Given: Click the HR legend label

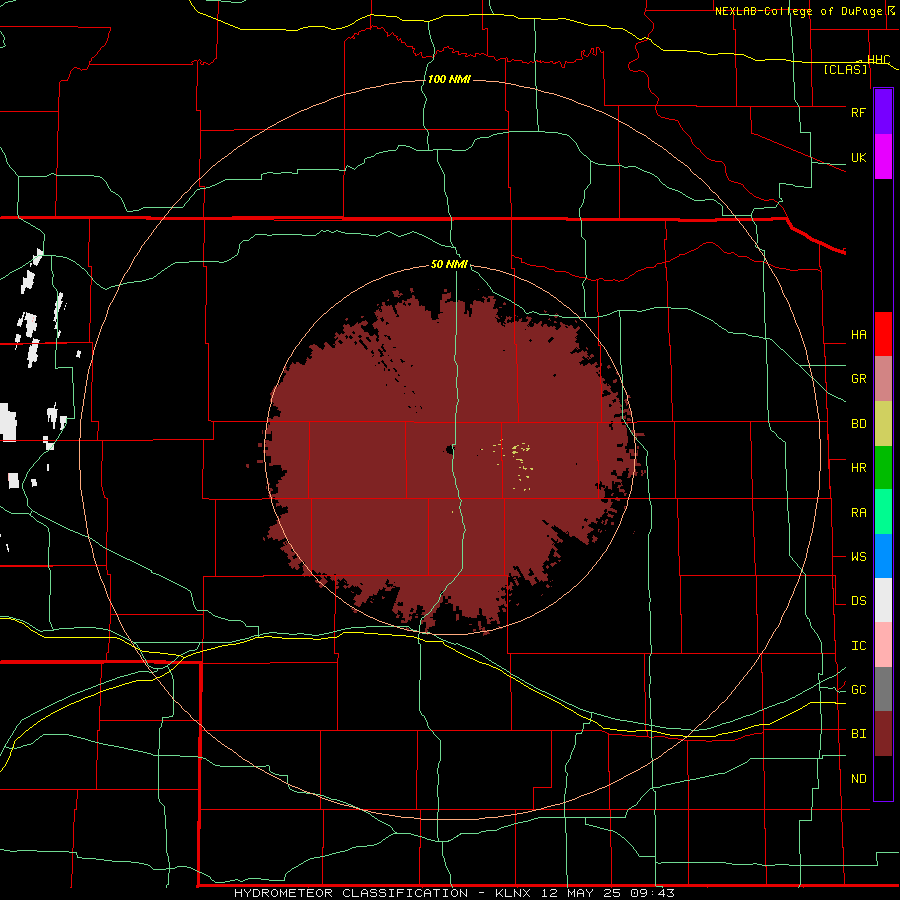Looking at the screenshot, I should (858, 468).
